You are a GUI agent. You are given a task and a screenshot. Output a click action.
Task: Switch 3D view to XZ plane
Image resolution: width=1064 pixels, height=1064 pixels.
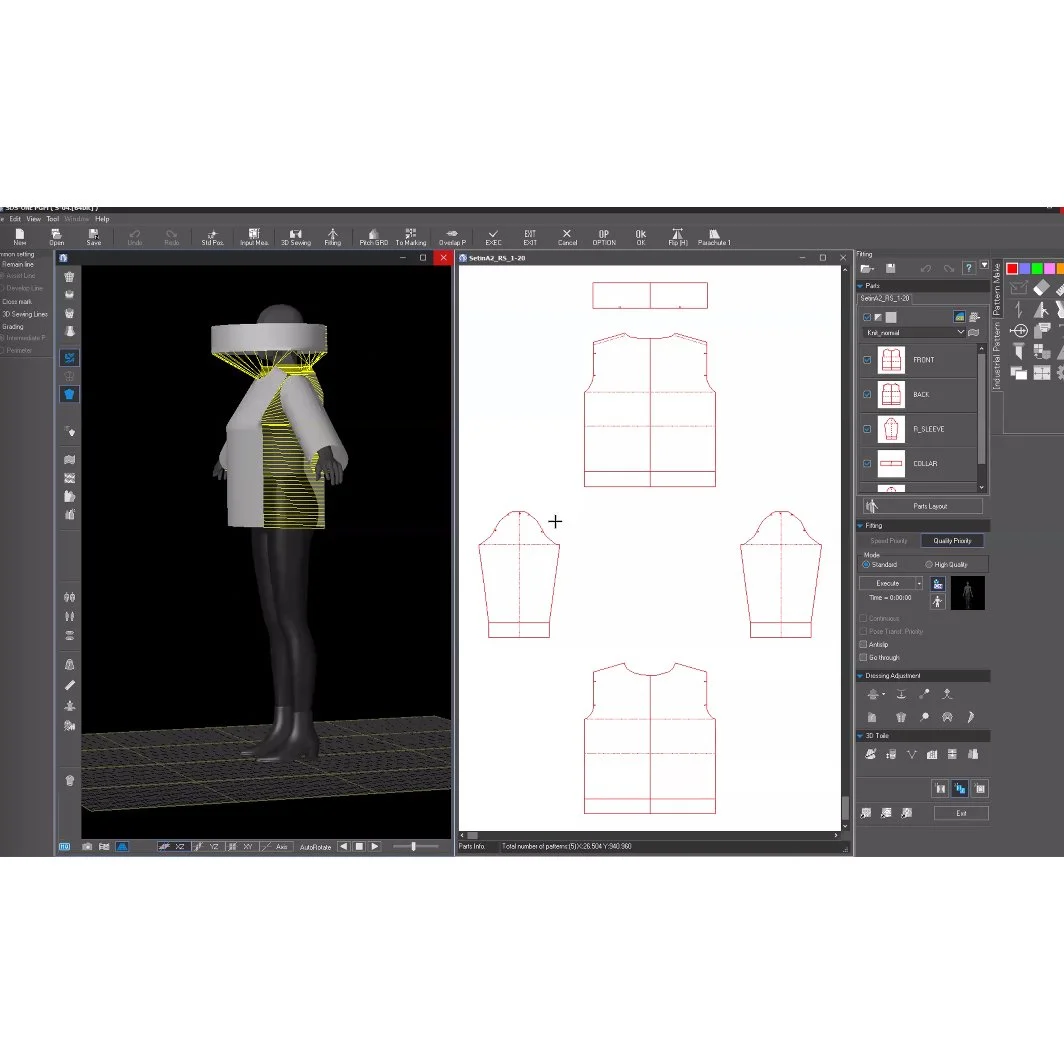pyautogui.click(x=172, y=846)
